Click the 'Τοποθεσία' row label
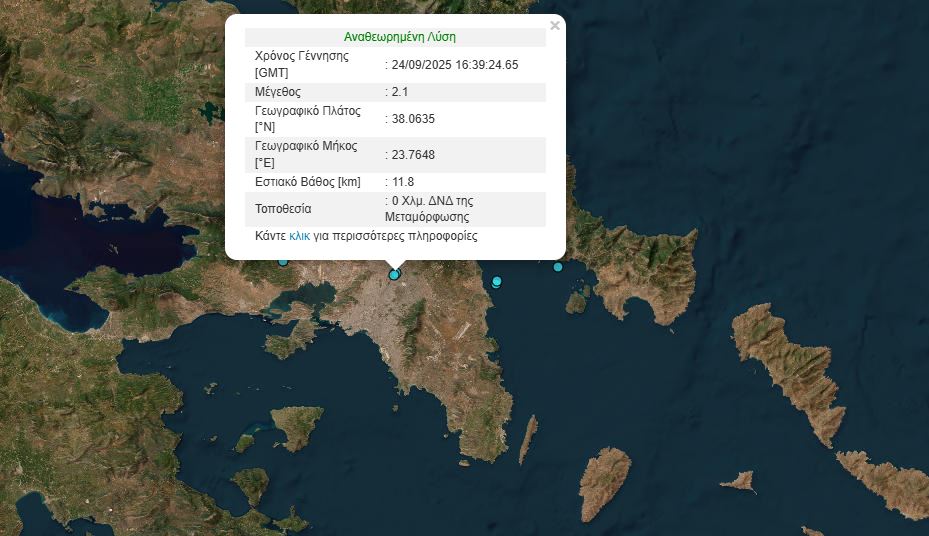Viewport: 929px width, 536px height. click(283, 209)
